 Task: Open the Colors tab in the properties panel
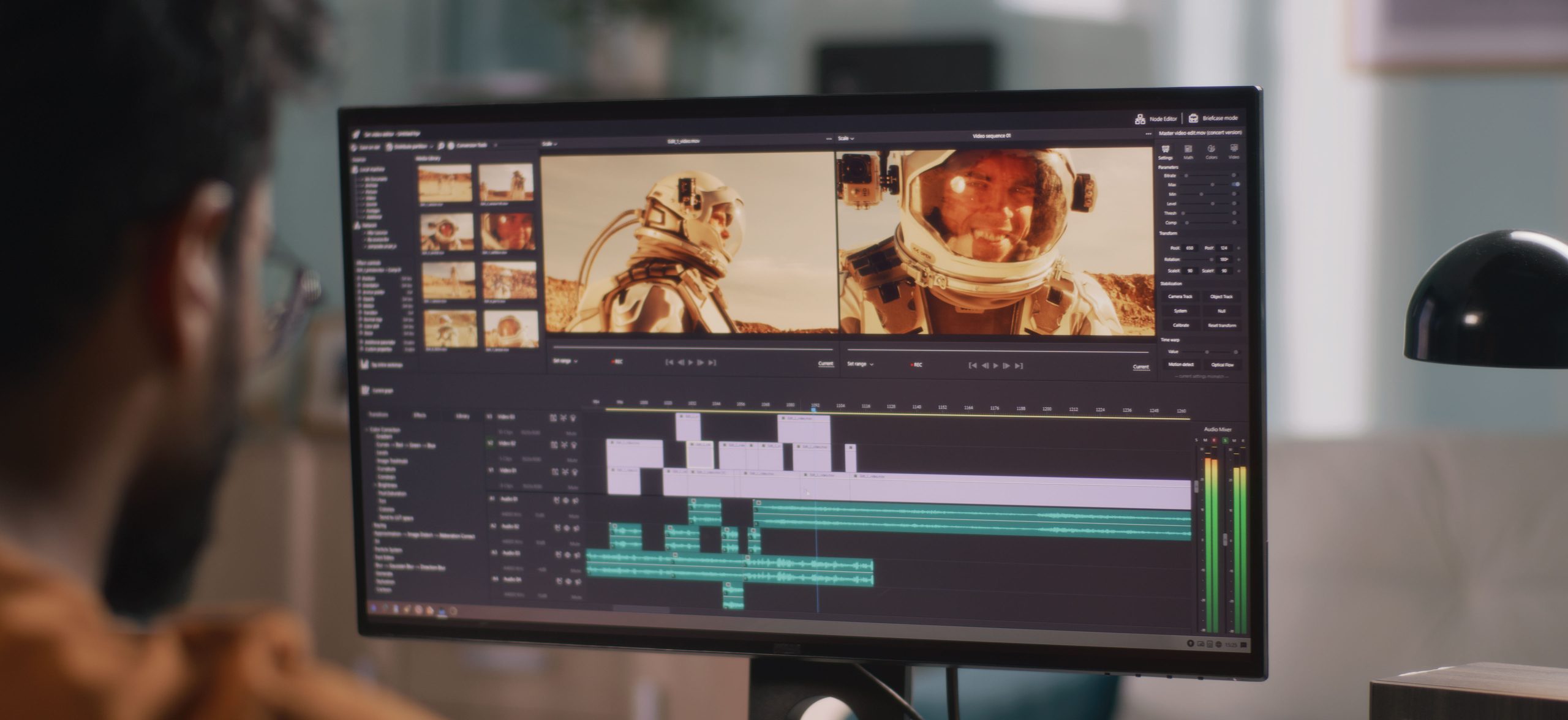tap(1212, 152)
